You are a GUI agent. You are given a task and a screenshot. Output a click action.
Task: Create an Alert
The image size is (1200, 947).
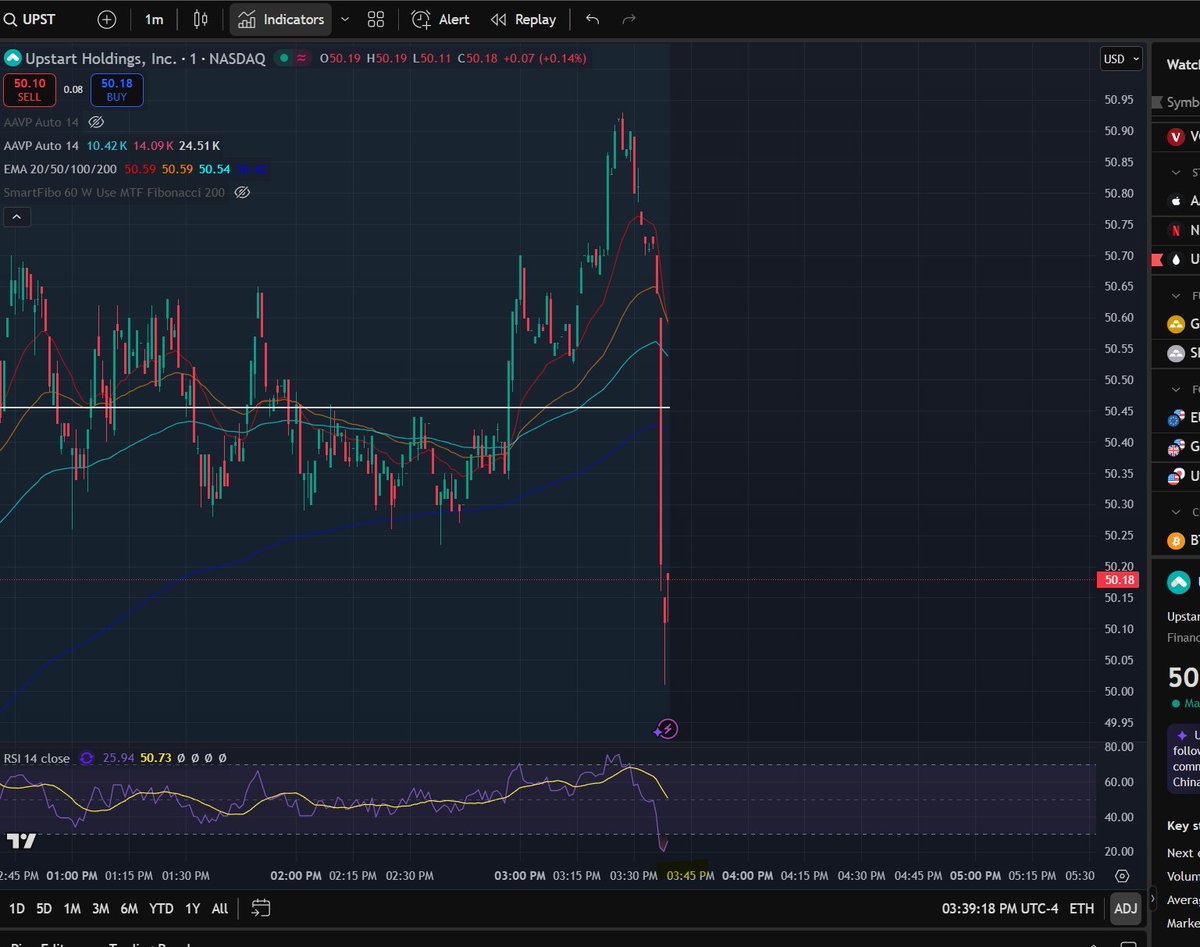click(x=440, y=19)
